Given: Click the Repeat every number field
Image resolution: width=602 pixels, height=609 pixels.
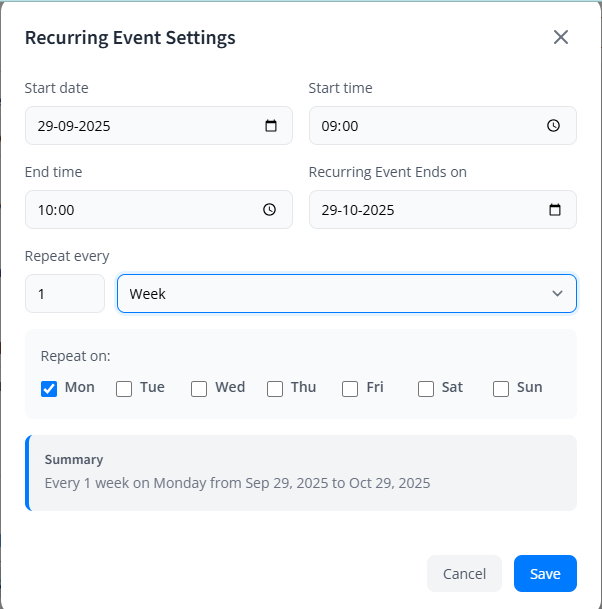Looking at the screenshot, I should tap(64, 294).
